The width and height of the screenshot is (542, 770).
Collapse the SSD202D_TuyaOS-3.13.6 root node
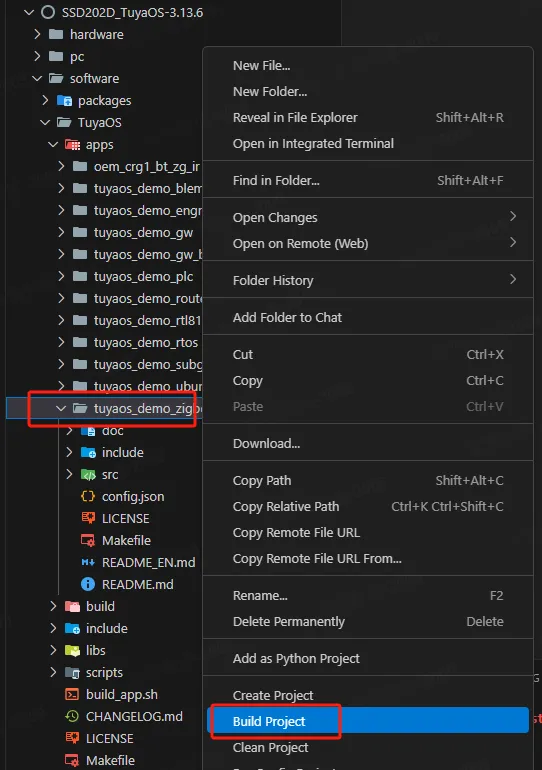29,12
